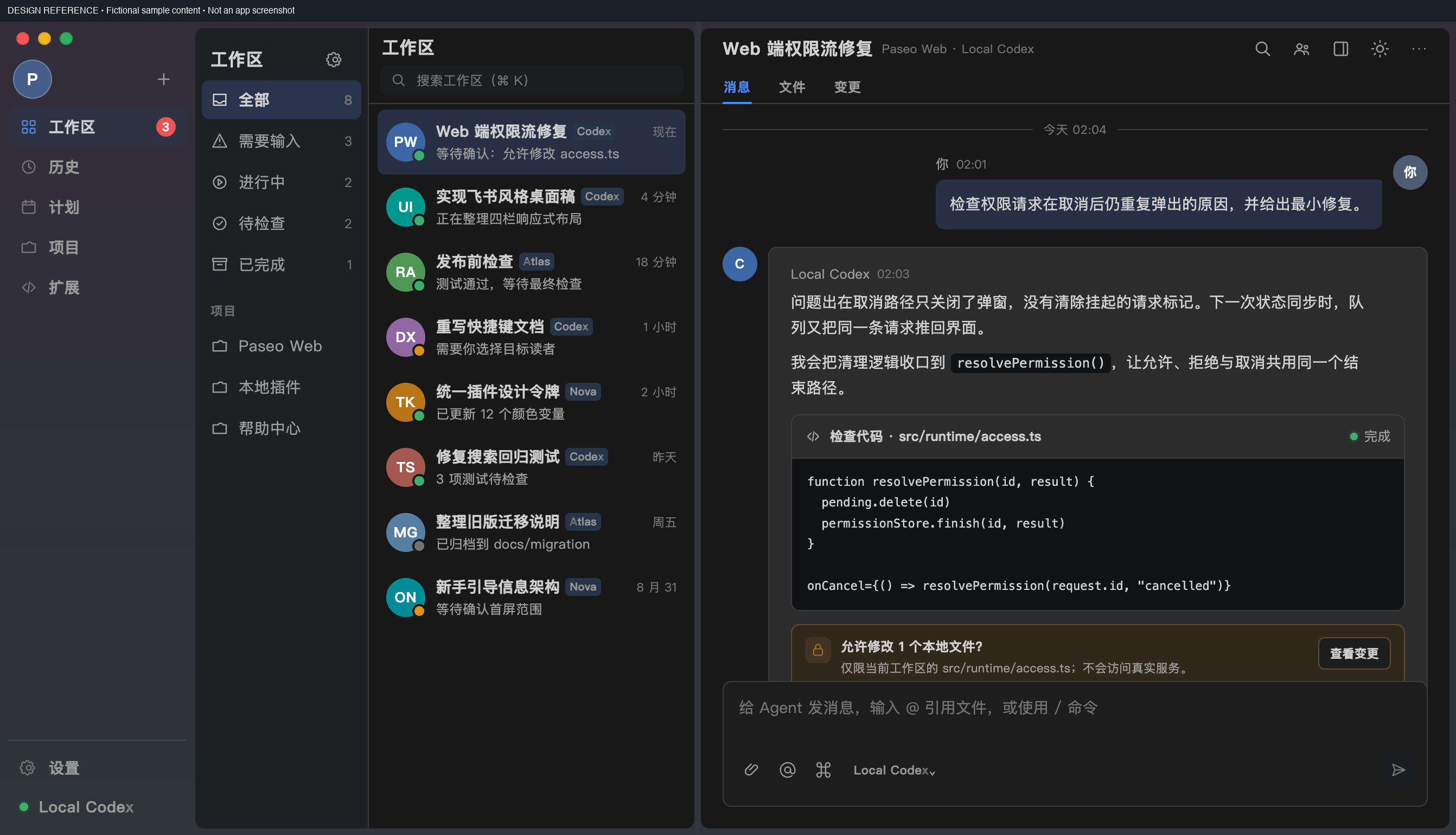Click Local Codex status at sidebar bottom
This screenshot has width=1456, height=835.
77,807
